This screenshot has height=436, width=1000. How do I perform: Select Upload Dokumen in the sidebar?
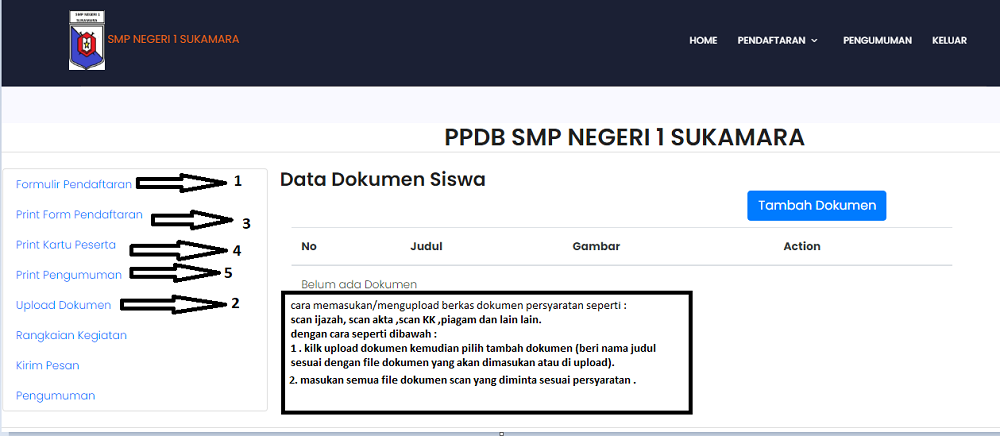64,305
